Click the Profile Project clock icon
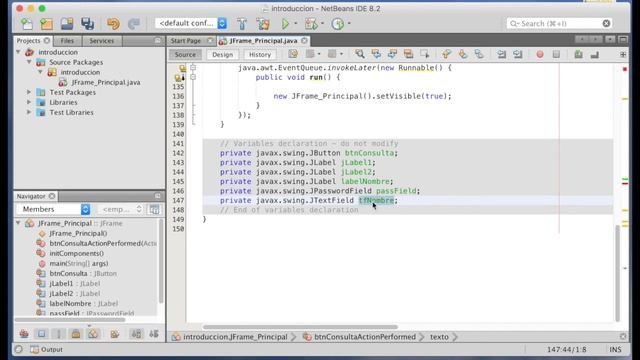This screenshot has height=360, width=640. tap(338, 24)
